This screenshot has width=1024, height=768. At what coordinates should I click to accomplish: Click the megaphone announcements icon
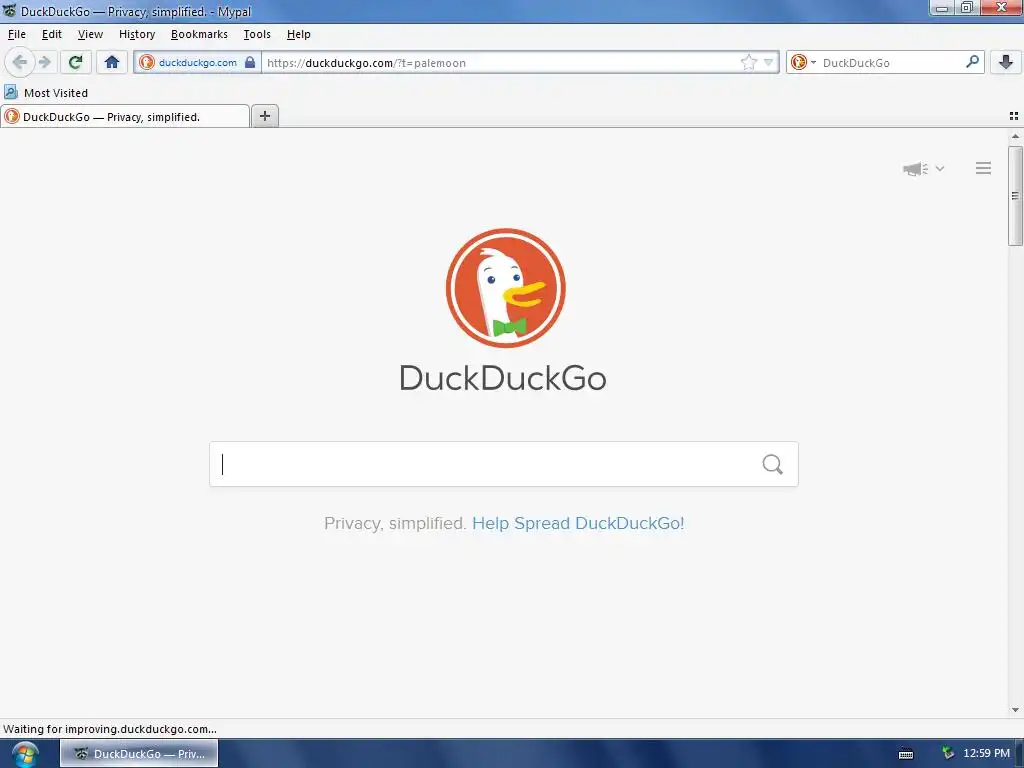tap(916, 169)
